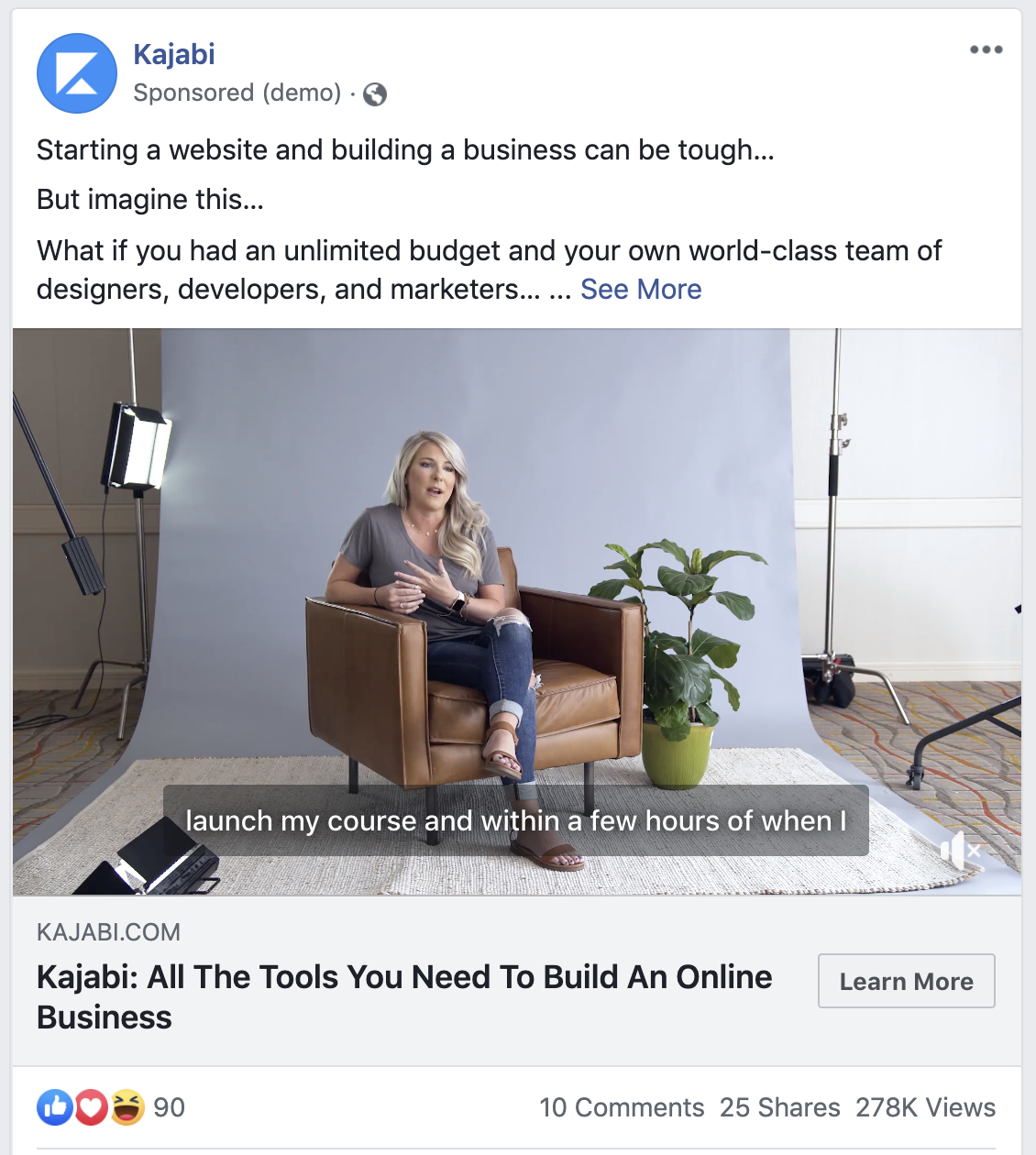Click the blue Like reaction icon
The image size is (1036, 1155).
pyautogui.click(x=55, y=1107)
